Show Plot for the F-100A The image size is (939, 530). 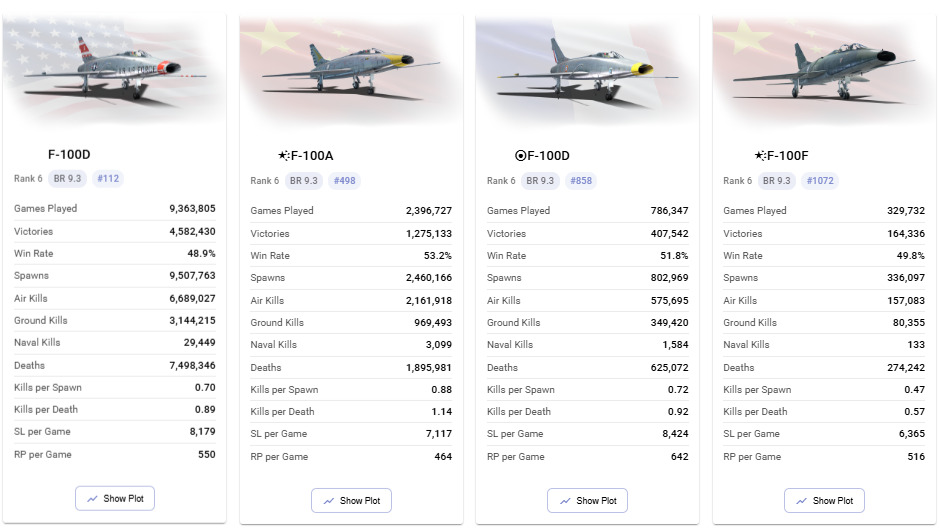click(x=351, y=500)
